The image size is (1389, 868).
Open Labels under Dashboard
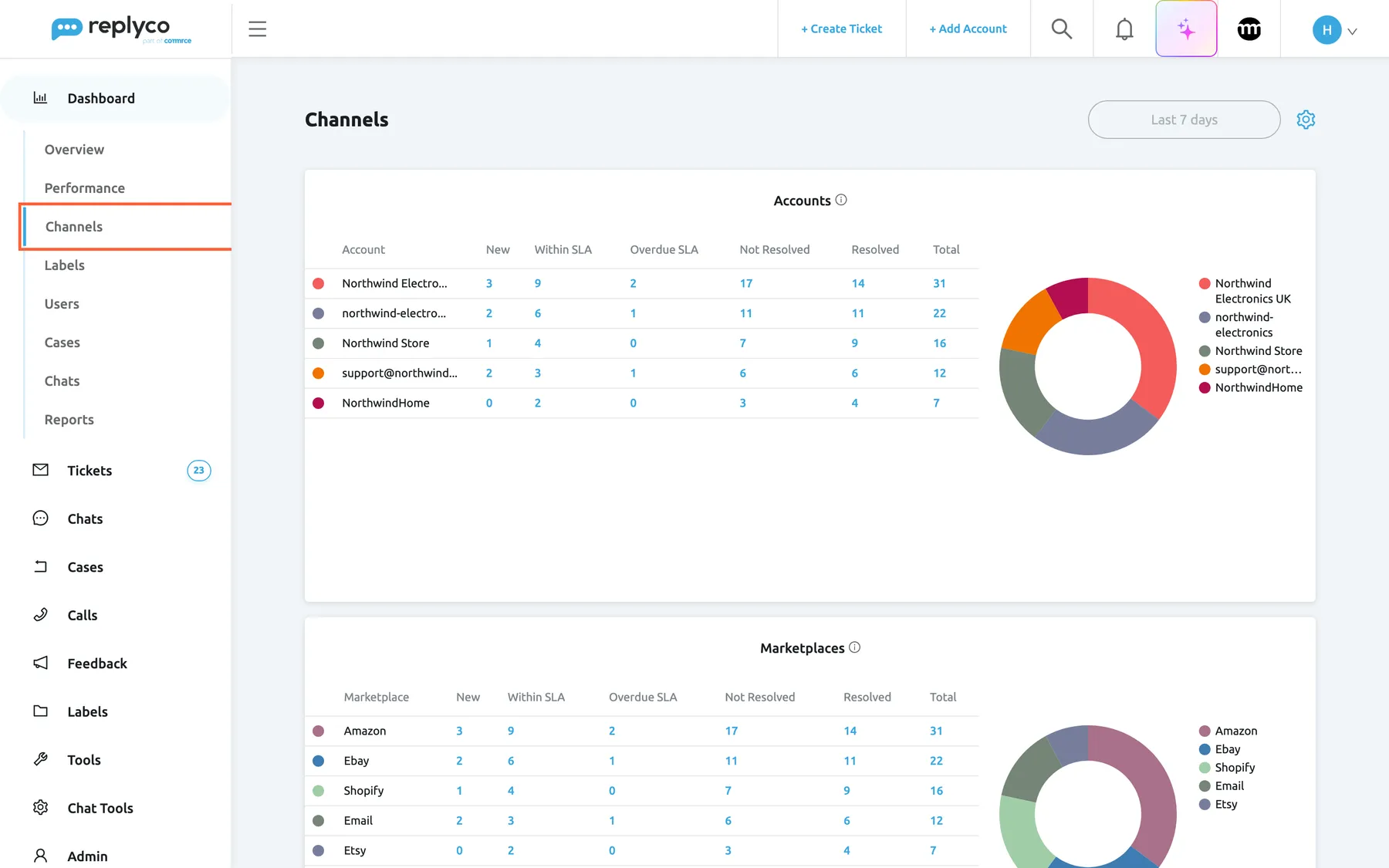click(x=65, y=265)
